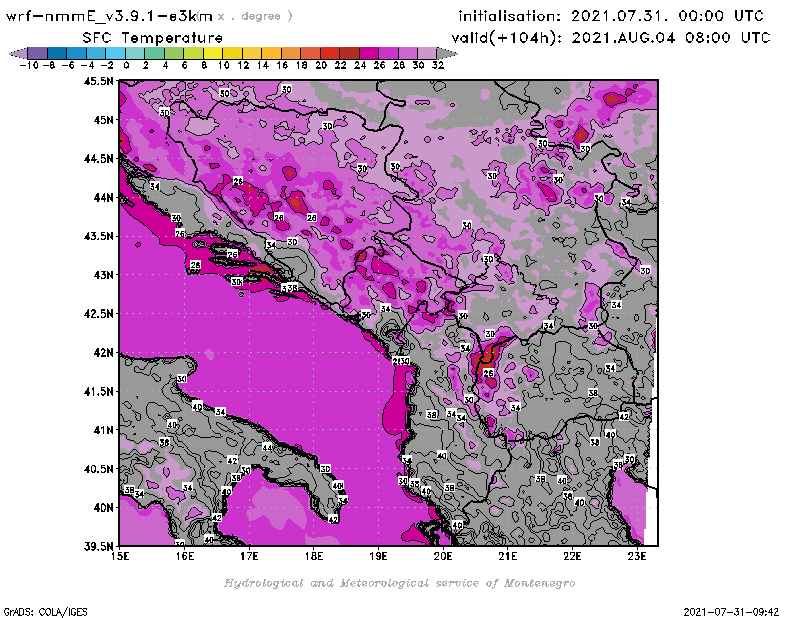Screen dimensions: 800x618
Task: Click 'Hydrological and Meteorological service of Montenegro' caption
Action: pos(399,583)
